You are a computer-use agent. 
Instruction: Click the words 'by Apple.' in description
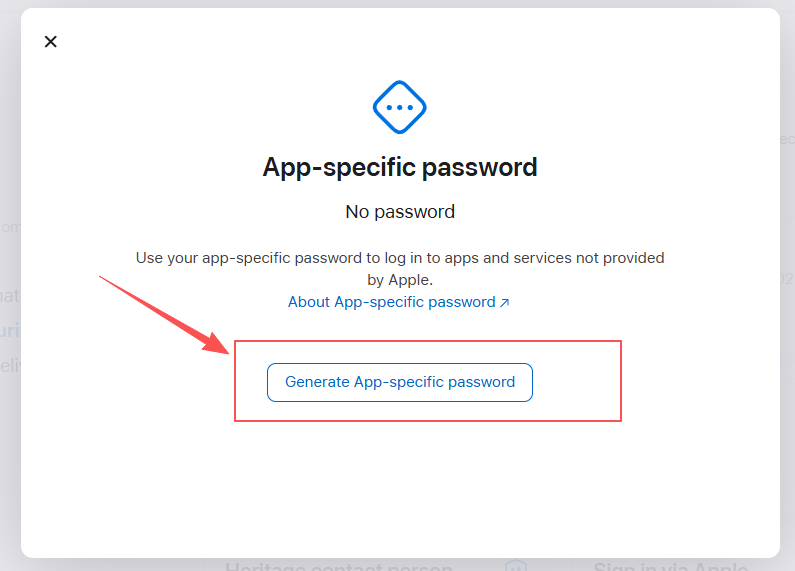[400, 280]
